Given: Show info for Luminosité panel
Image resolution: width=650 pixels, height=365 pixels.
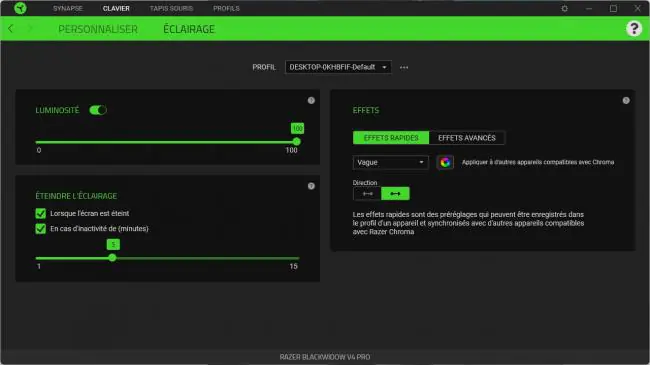Looking at the screenshot, I should click(311, 100).
